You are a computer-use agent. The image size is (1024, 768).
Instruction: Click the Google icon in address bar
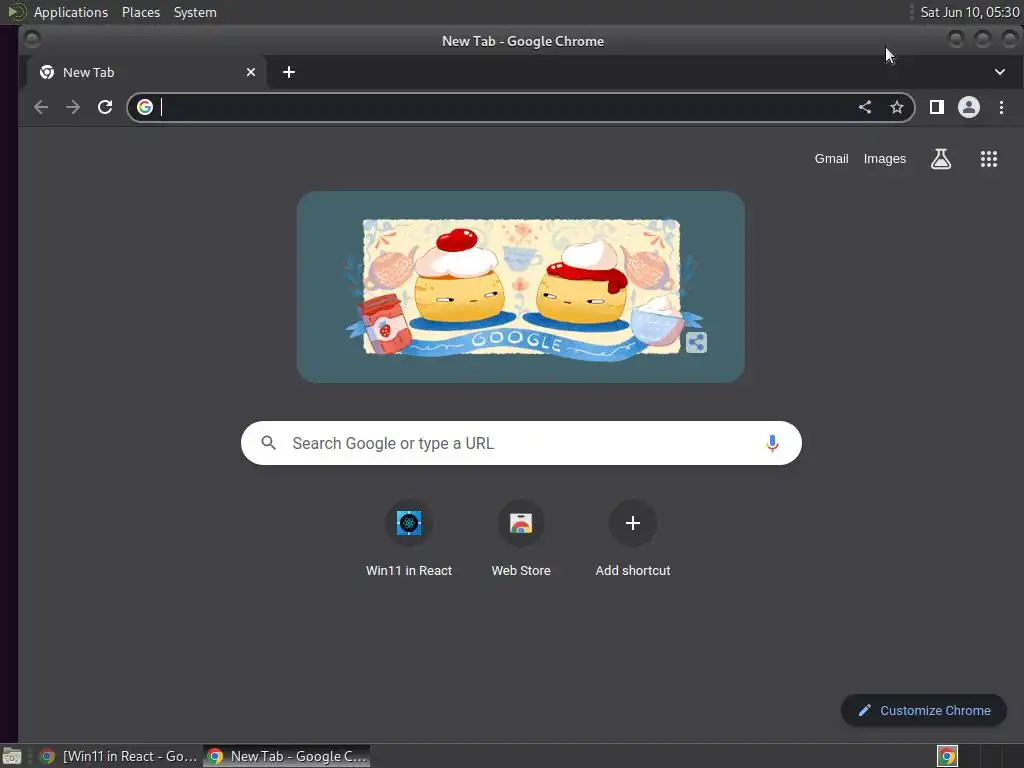pos(145,107)
